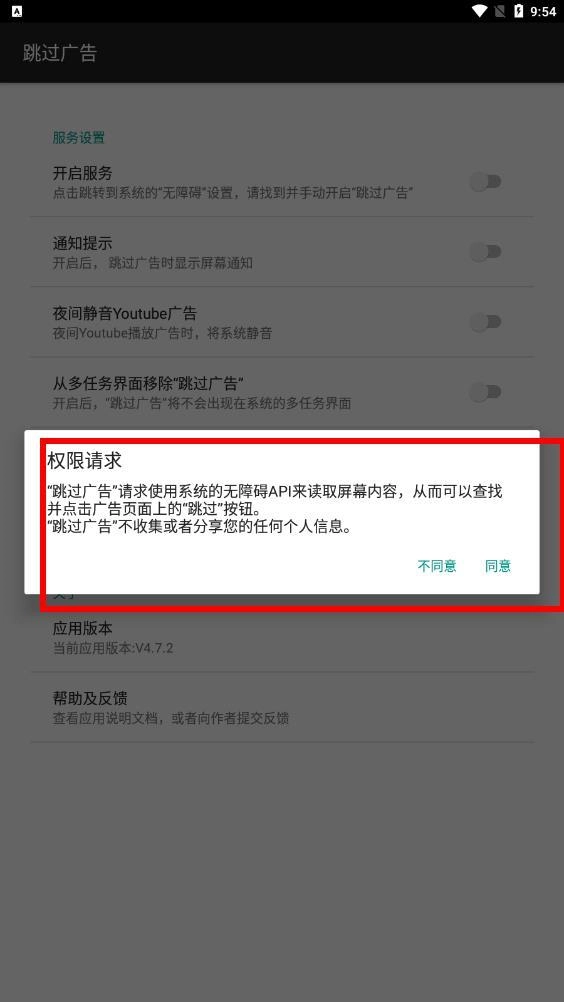Click the 9:54 clock in status bar
Image resolution: width=564 pixels, height=1002 pixels.
(544, 12)
